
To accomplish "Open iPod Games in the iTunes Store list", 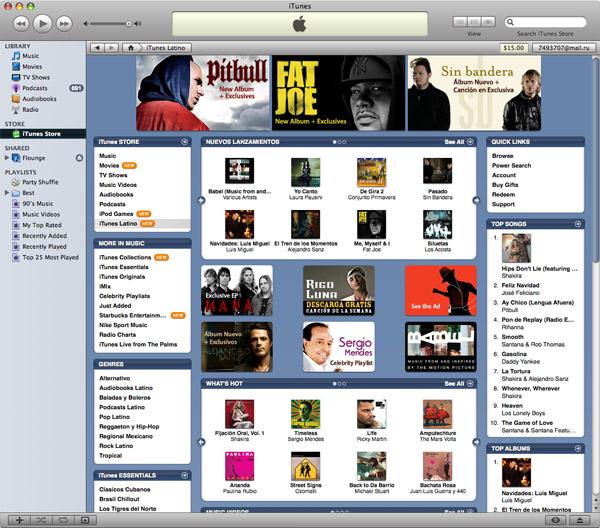I will coord(116,214).
